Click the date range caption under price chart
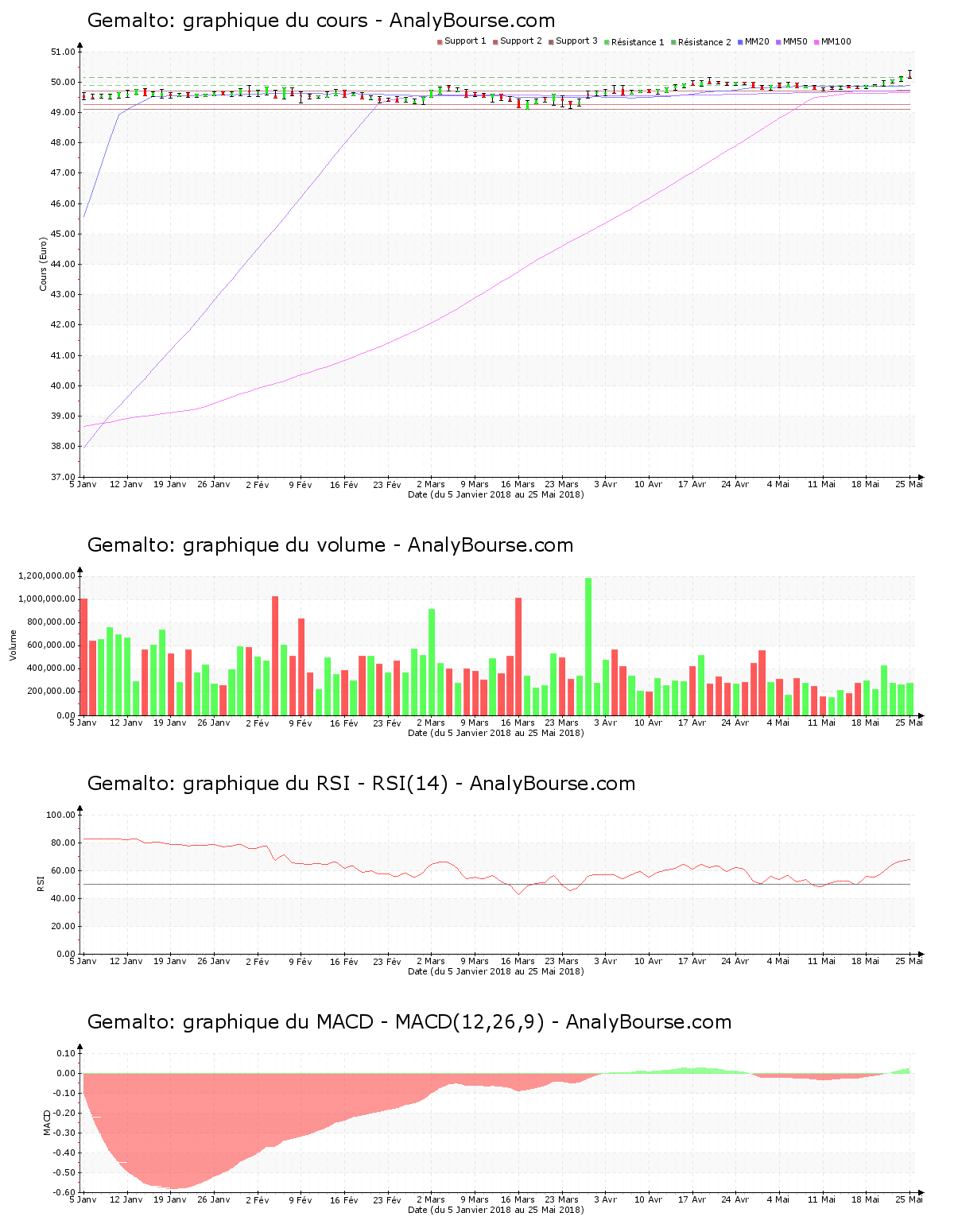This screenshot has width=954, height=1232. pos(495,494)
